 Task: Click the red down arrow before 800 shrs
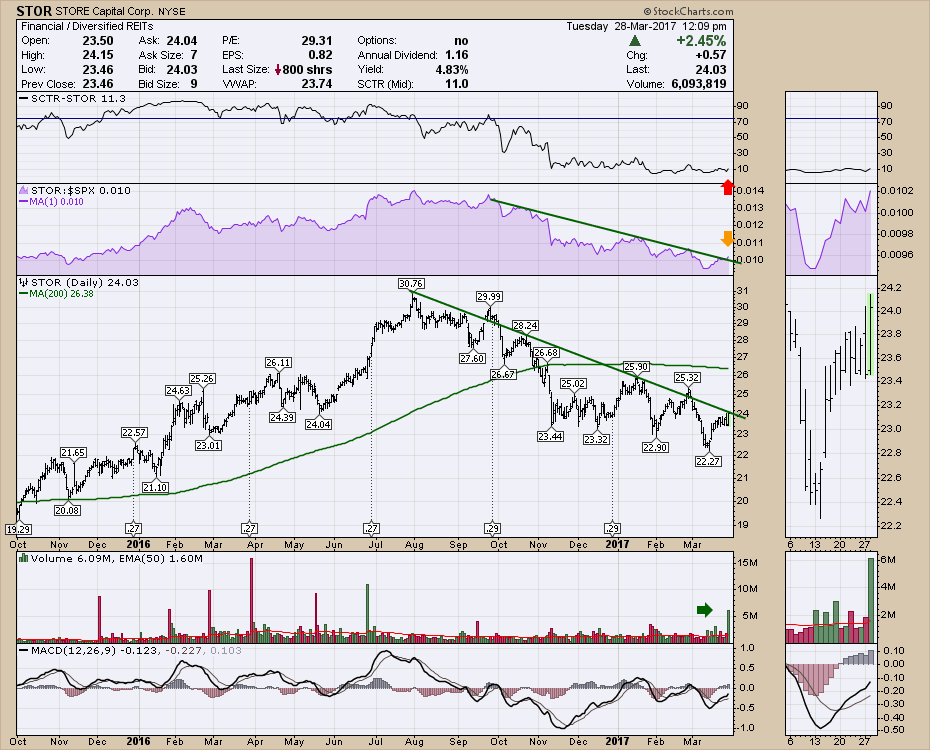point(278,69)
